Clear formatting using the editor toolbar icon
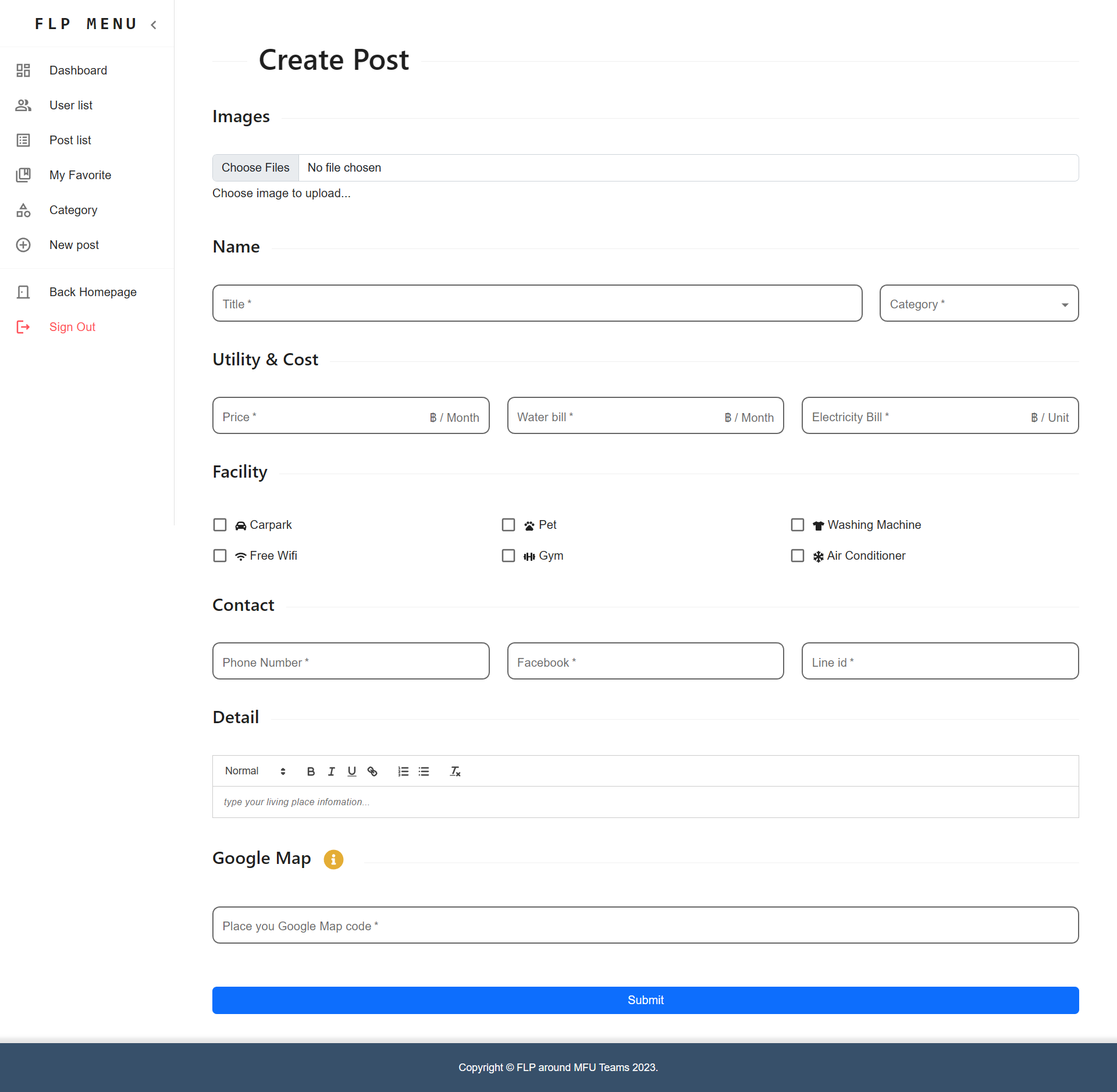 [455, 771]
